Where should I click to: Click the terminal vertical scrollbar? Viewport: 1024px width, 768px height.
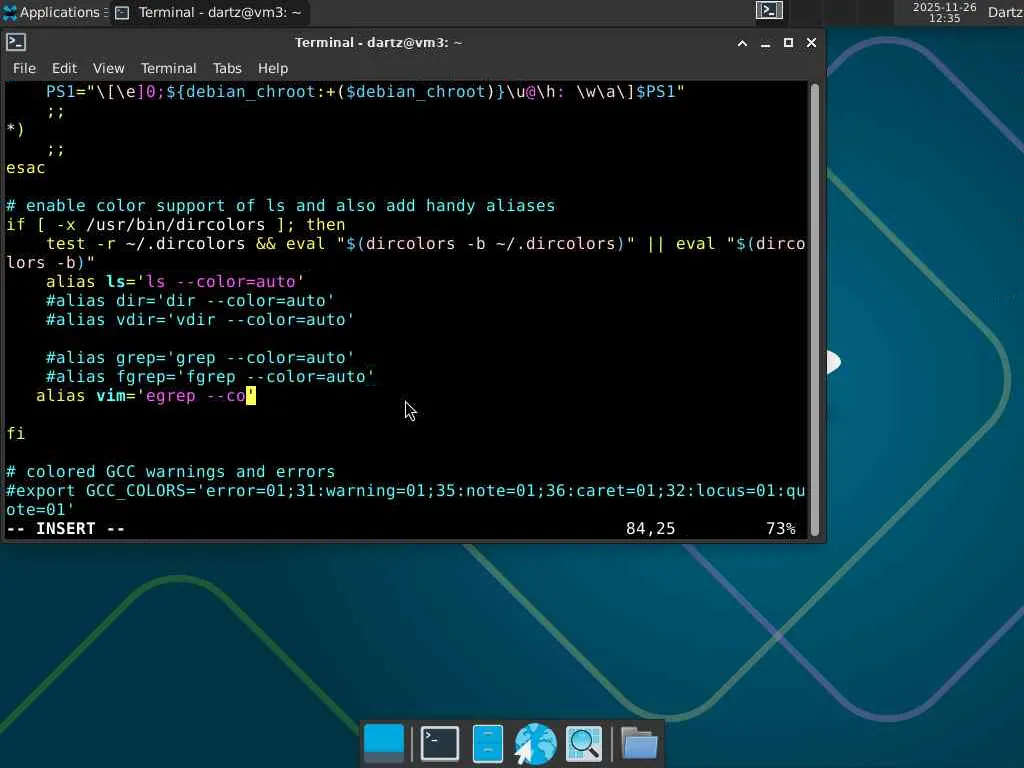(x=814, y=310)
